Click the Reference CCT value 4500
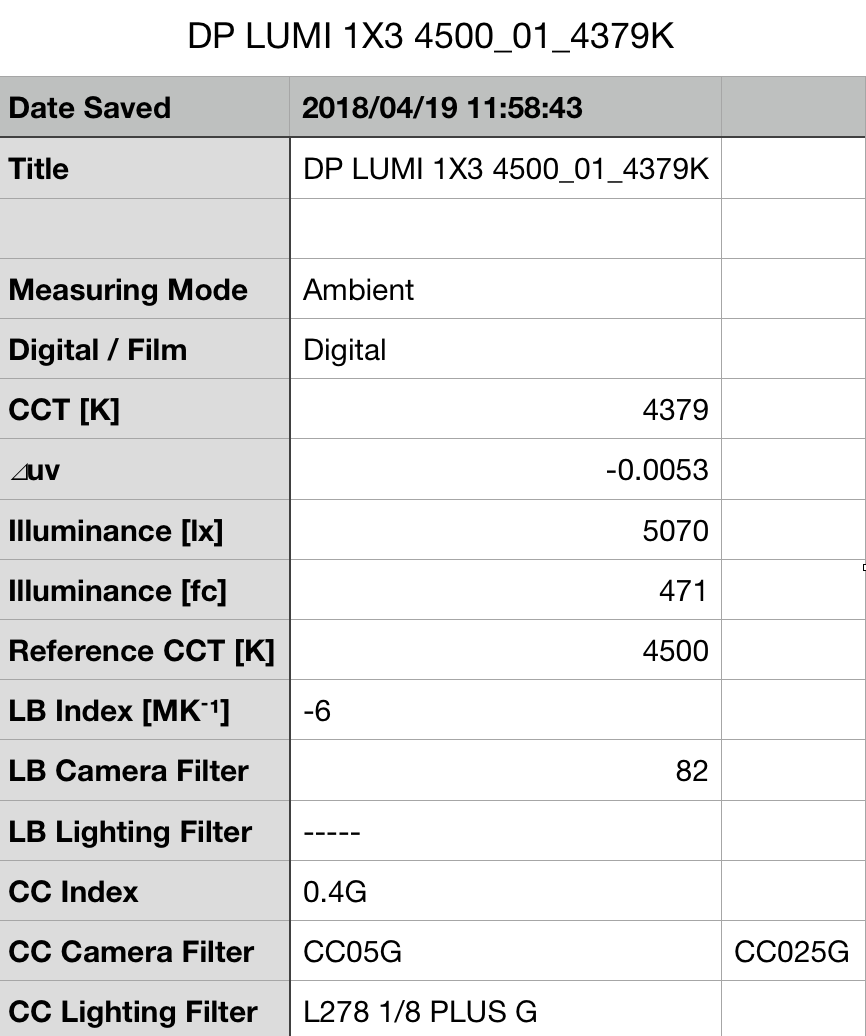This screenshot has width=866, height=1036. [x=675, y=651]
